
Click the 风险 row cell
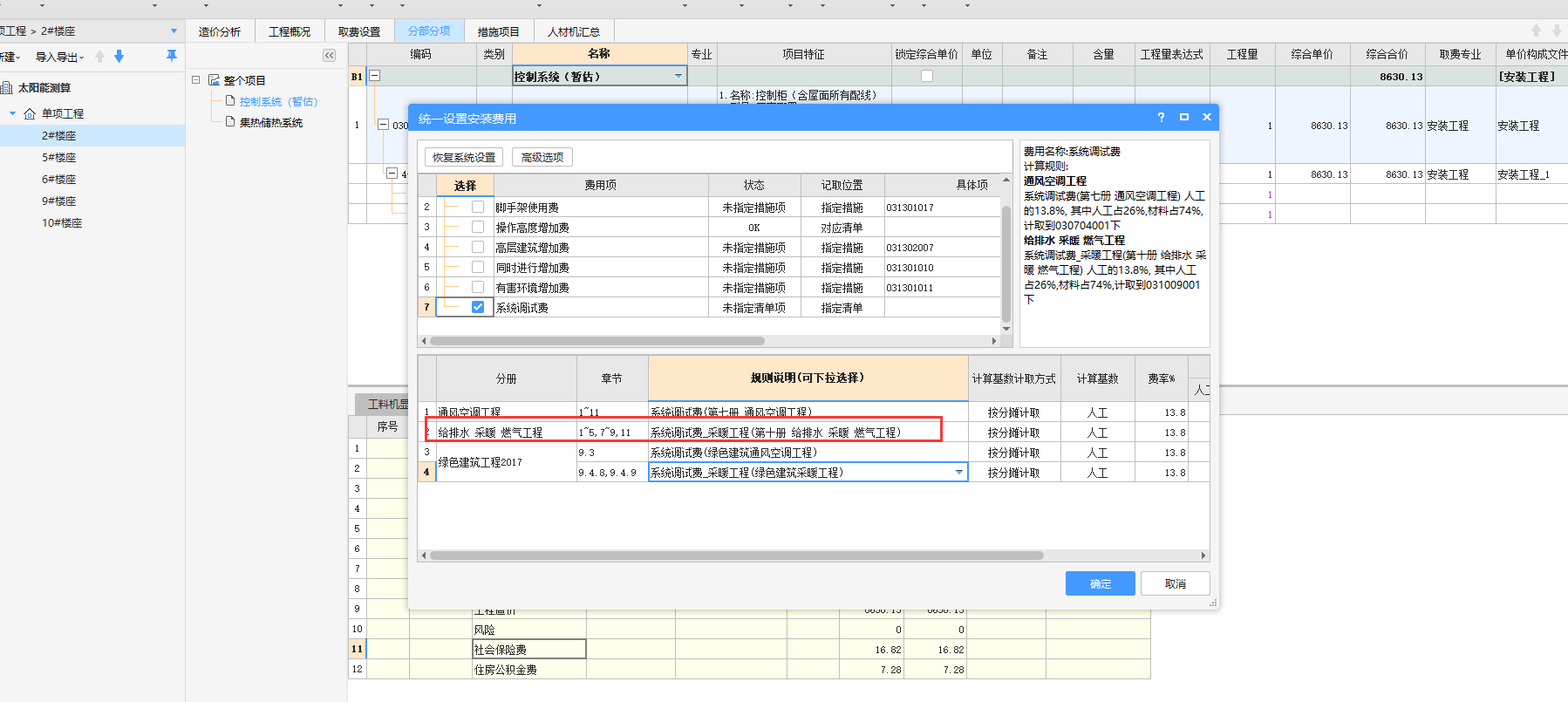pos(529,629)
